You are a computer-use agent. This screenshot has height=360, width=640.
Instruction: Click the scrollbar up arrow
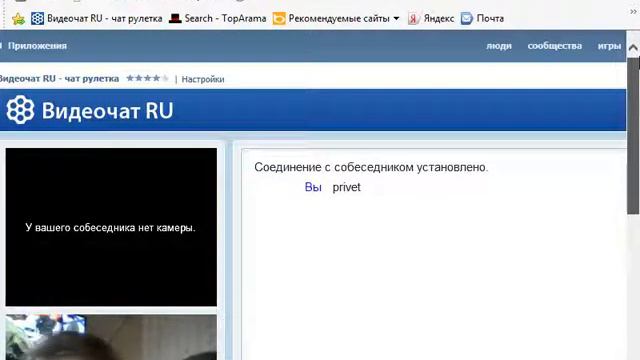[x=633, y=48]
